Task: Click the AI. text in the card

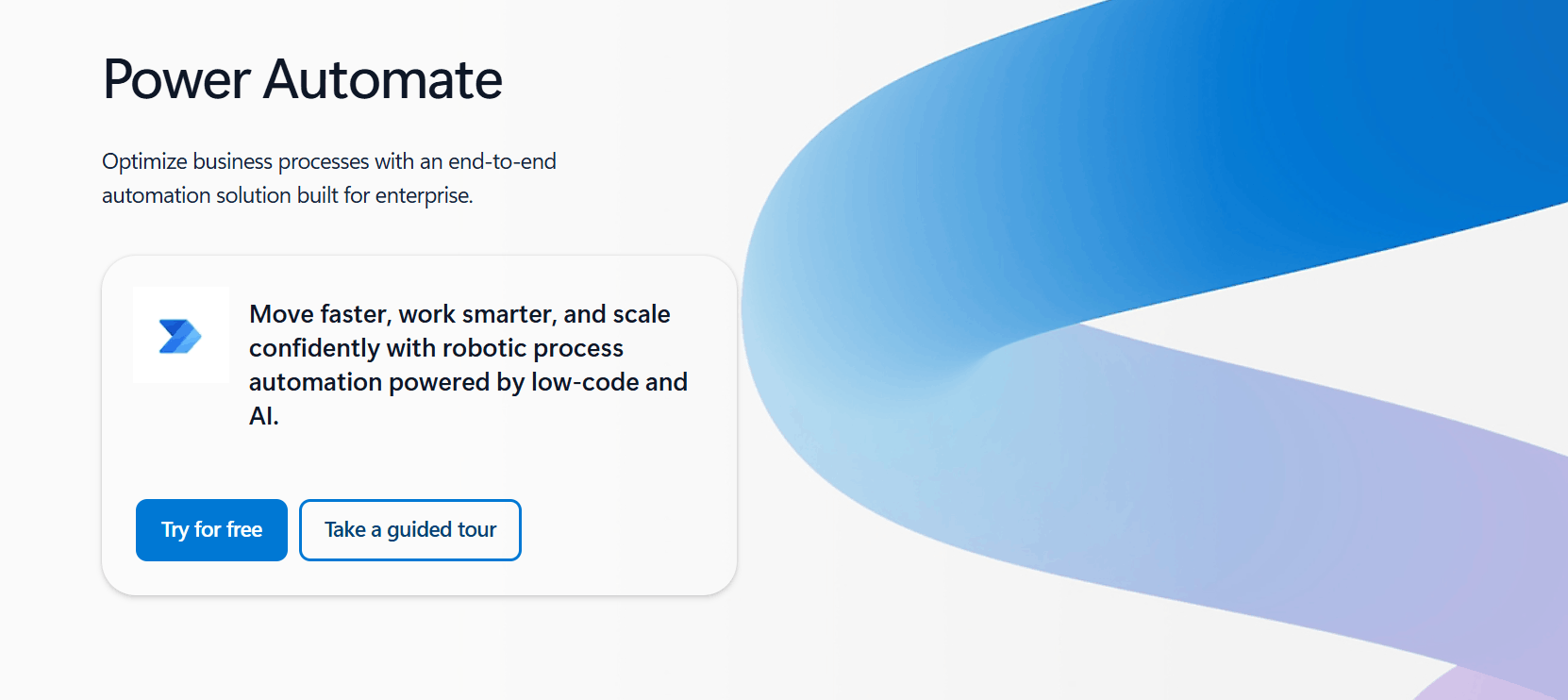Action: point(264,416)
